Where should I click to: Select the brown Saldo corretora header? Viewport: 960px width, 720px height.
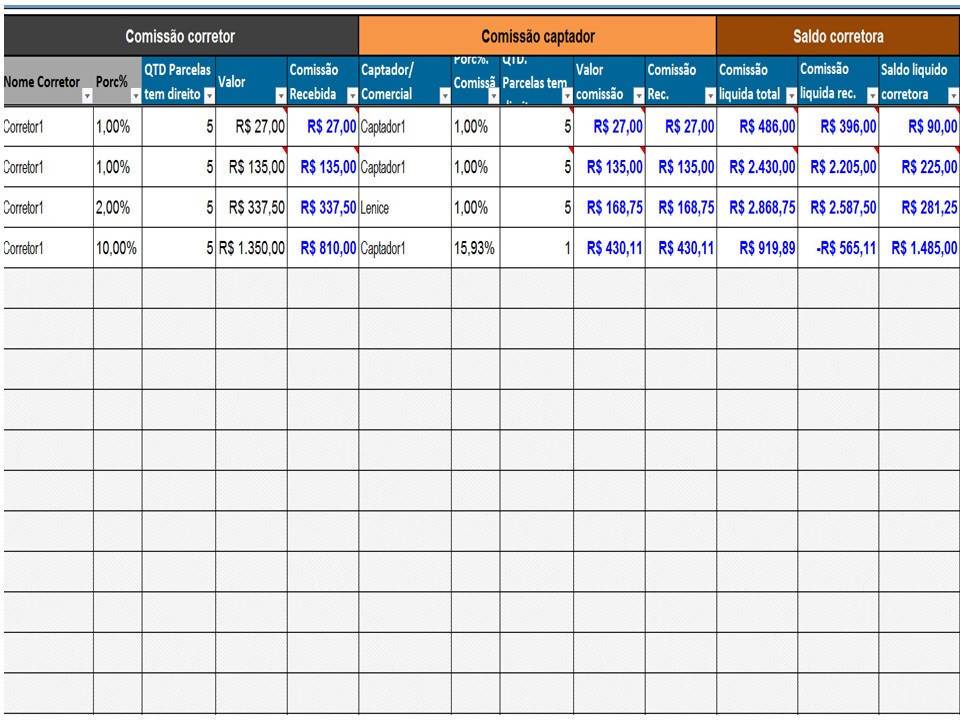pos(837,37)
